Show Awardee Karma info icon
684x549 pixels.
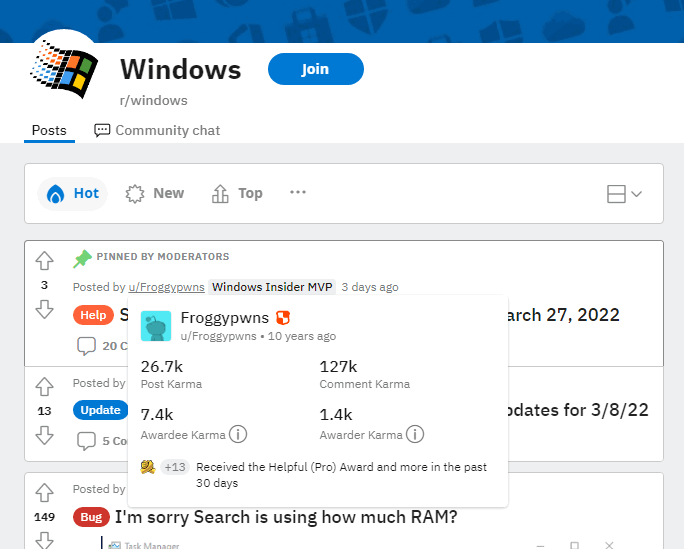238,434
